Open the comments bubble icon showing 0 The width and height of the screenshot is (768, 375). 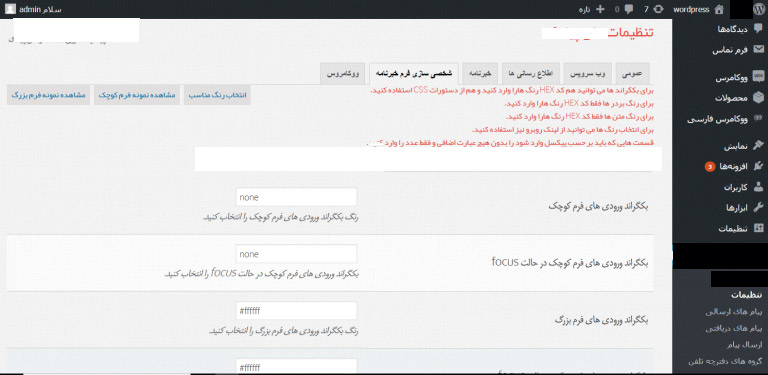point(629,9)
